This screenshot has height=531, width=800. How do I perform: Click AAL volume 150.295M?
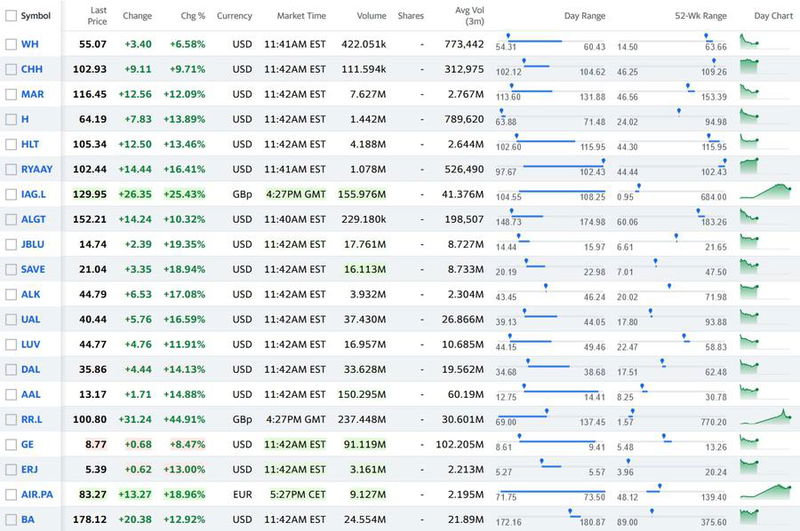[362, 394]
